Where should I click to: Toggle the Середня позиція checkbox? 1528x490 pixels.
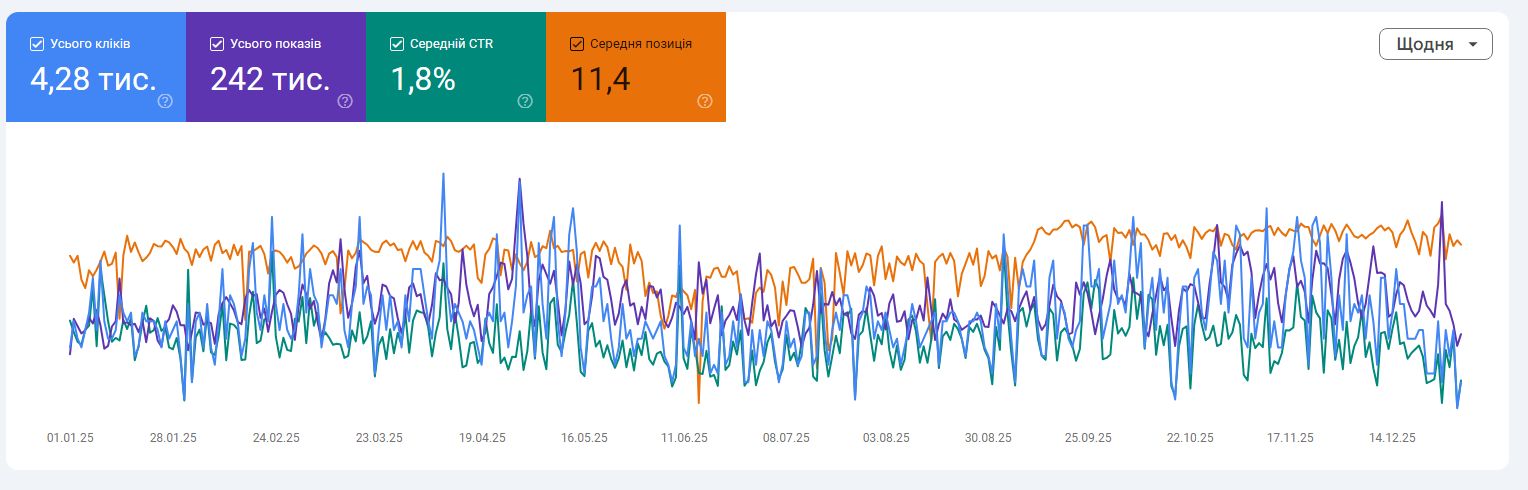pos(577,44)
